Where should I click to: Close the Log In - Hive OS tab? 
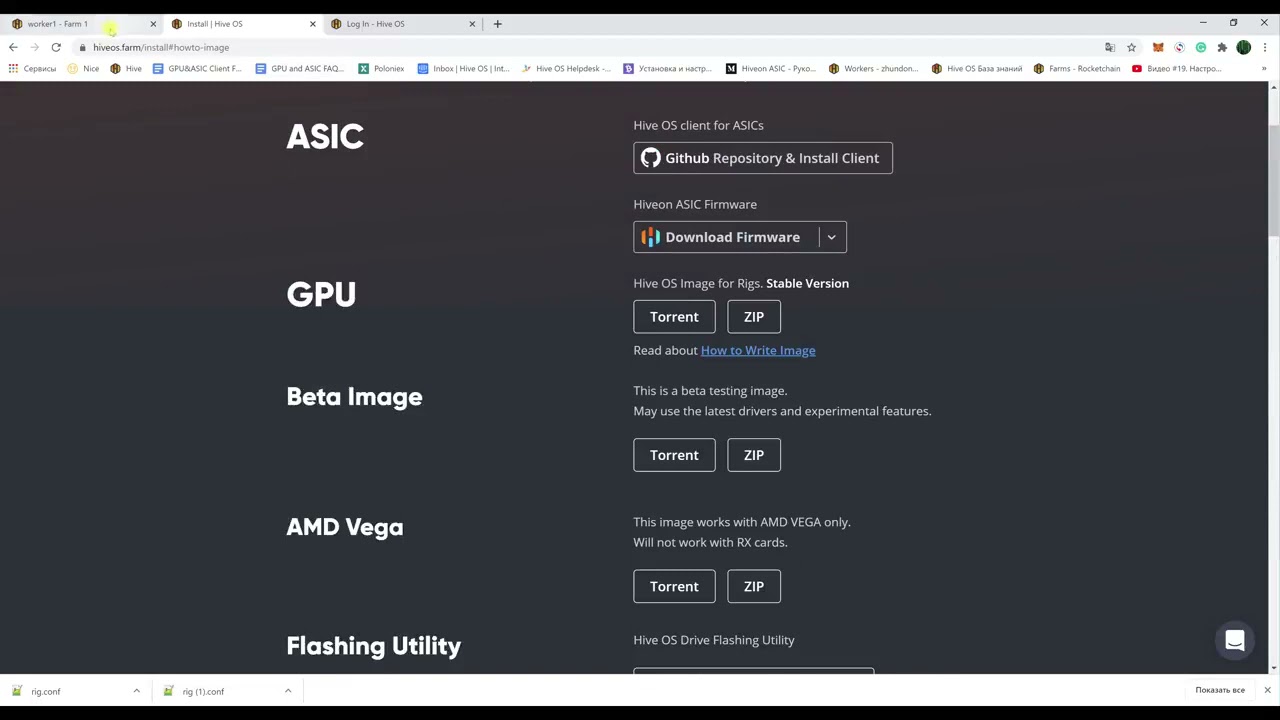pos(472,24)
